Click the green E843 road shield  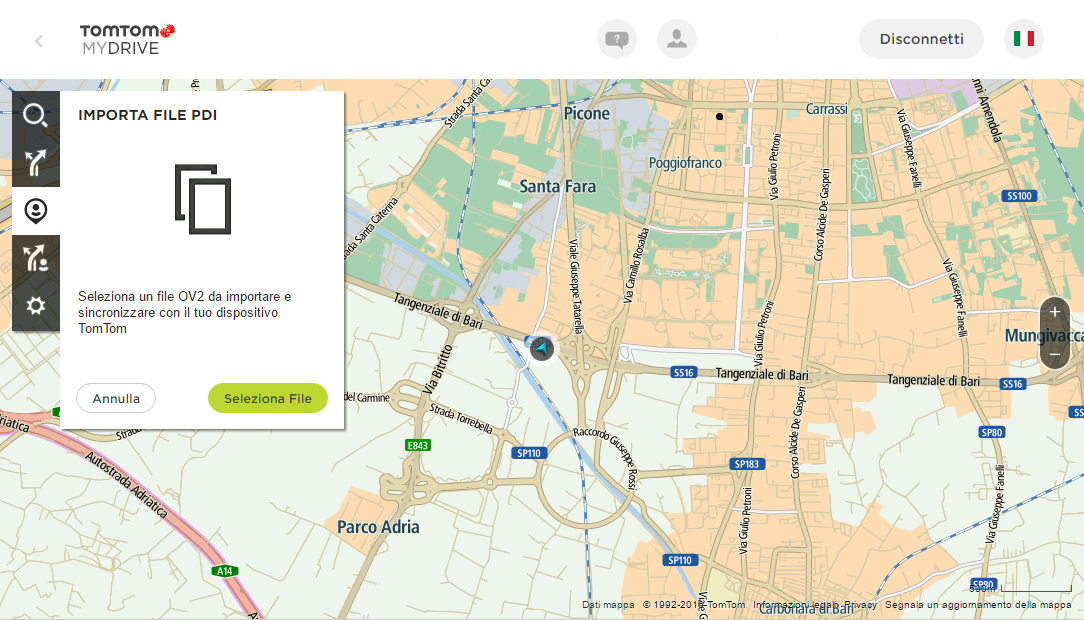[418, 446]
